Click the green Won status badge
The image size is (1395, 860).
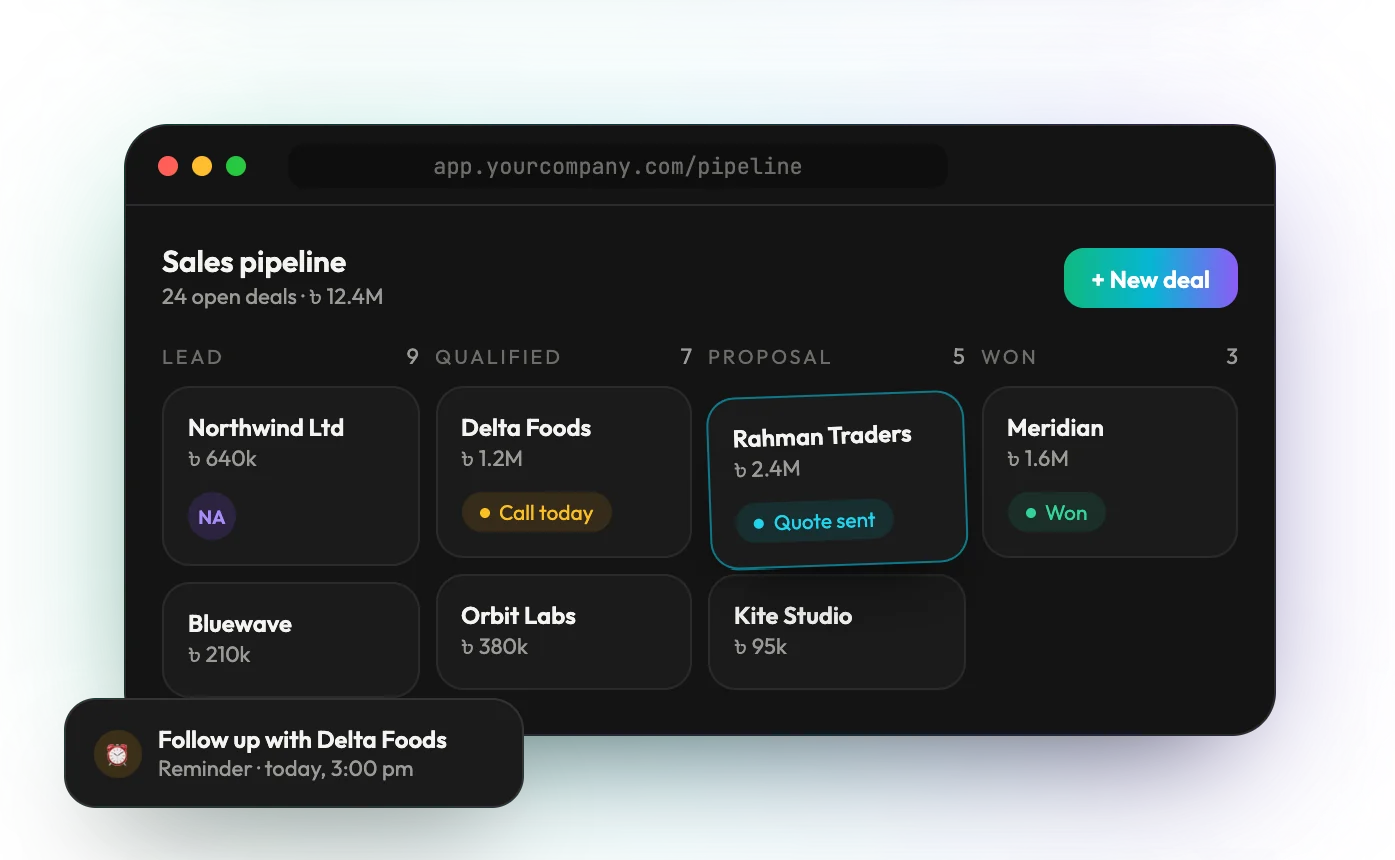pyautogui.click(x=1057, y=513)
